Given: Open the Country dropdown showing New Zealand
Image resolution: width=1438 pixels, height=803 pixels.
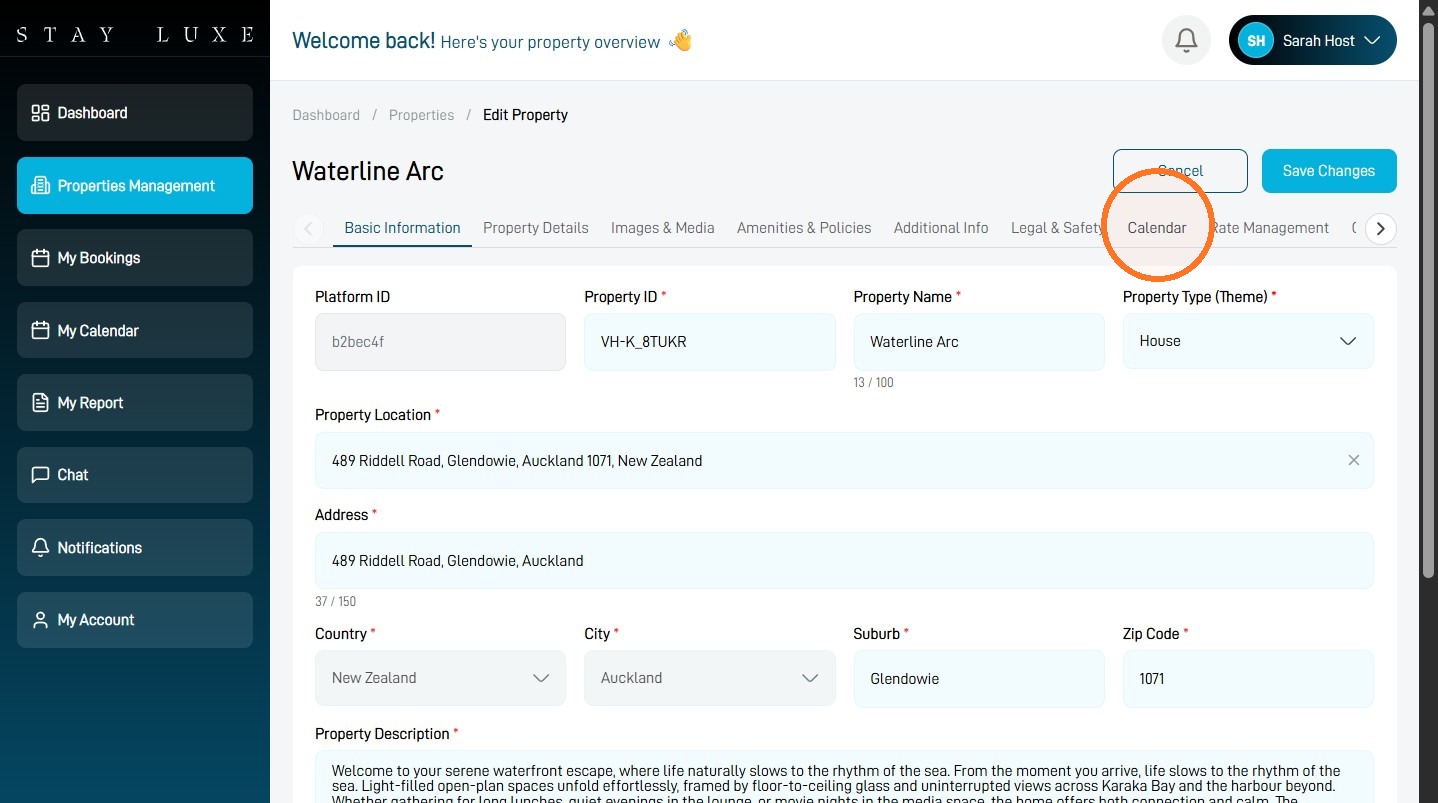Looking at the screenshot, I should pyautogui.click(x=440, y=678).
